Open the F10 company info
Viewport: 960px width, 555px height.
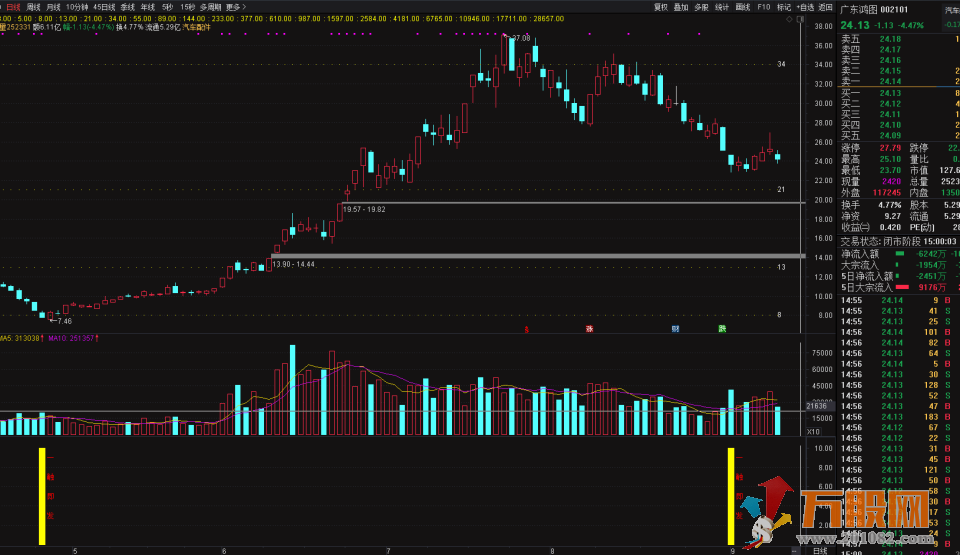pos(763,7)
